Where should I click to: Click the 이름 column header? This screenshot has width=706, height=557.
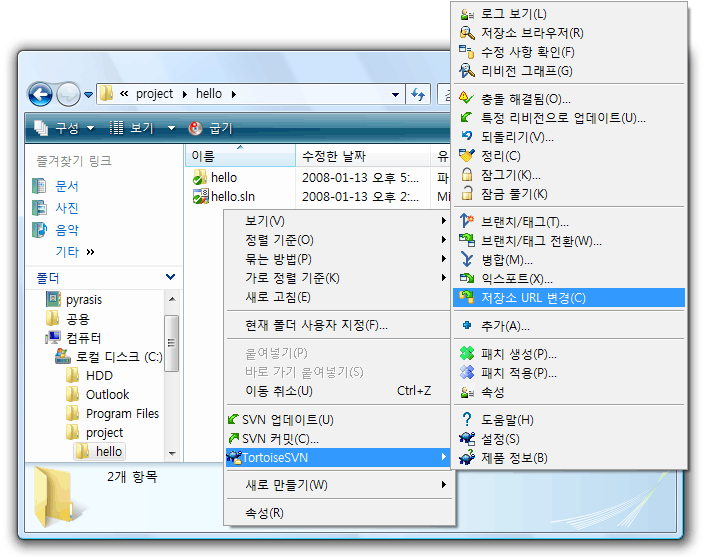click(203, 157)
